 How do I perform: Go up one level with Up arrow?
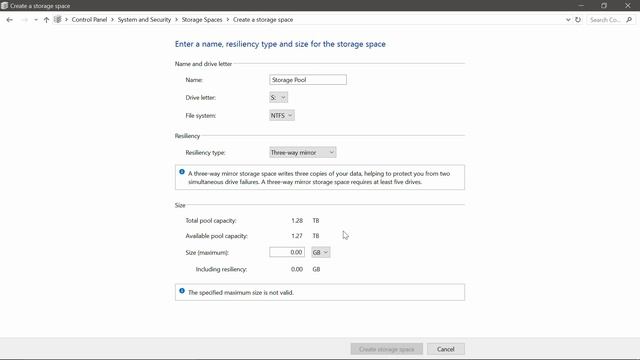pos(46,20)
